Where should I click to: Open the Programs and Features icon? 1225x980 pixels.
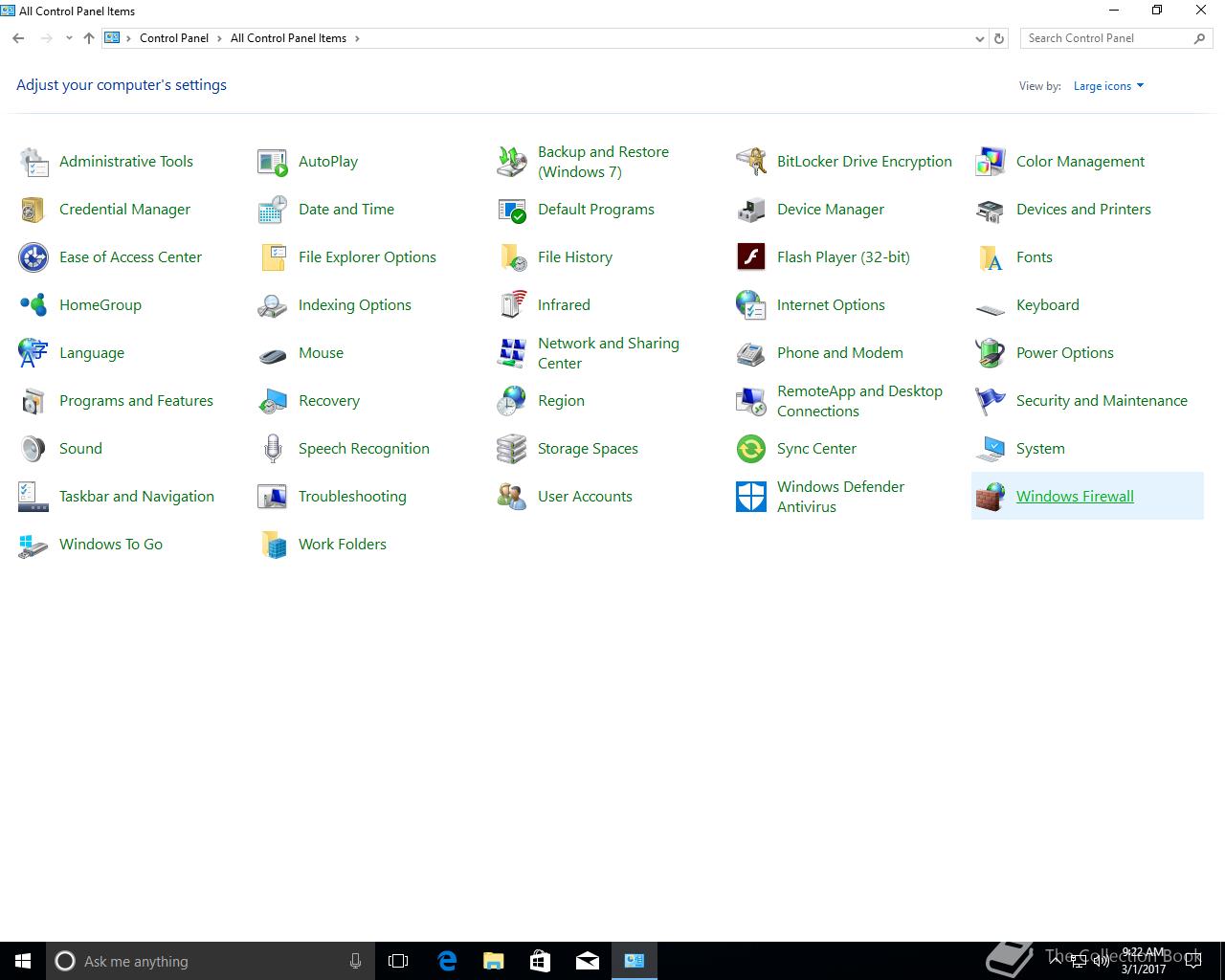[x=33, y=401]
